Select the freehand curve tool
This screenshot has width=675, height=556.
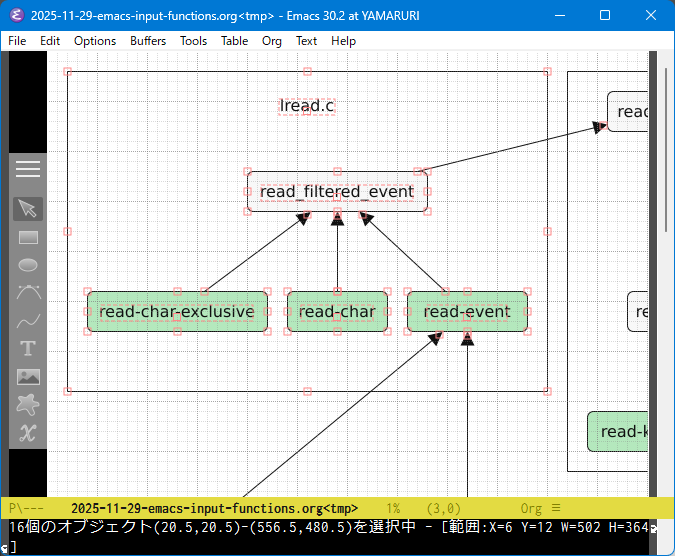28,321
